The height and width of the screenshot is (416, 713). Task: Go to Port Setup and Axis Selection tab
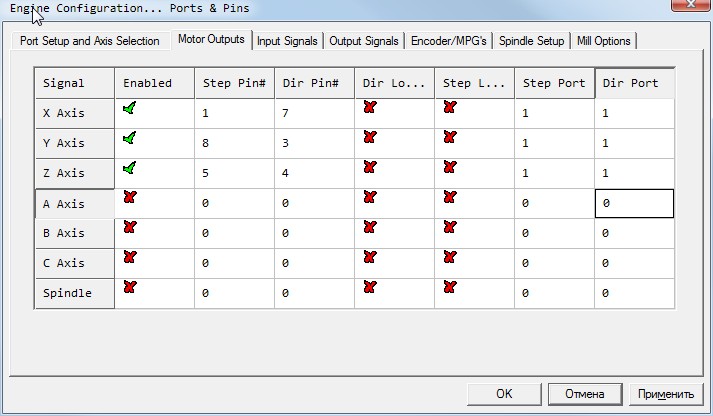click(x=89, y=41)
